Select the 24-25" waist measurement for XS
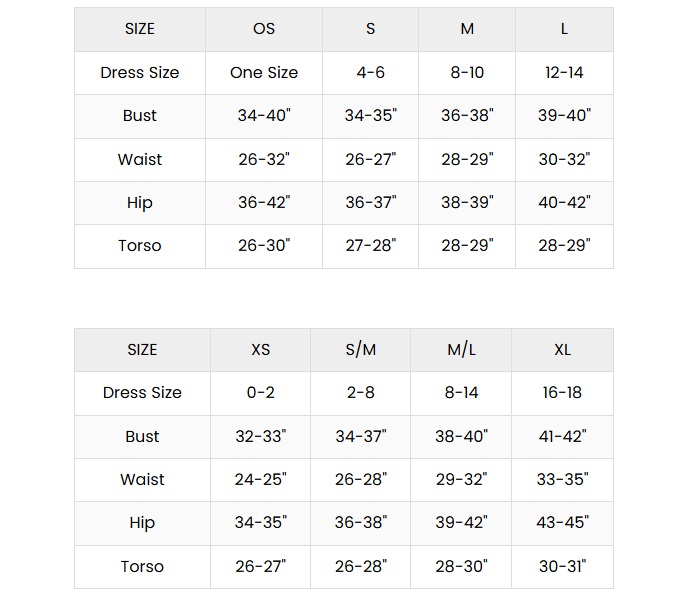 tap(260, 479)
